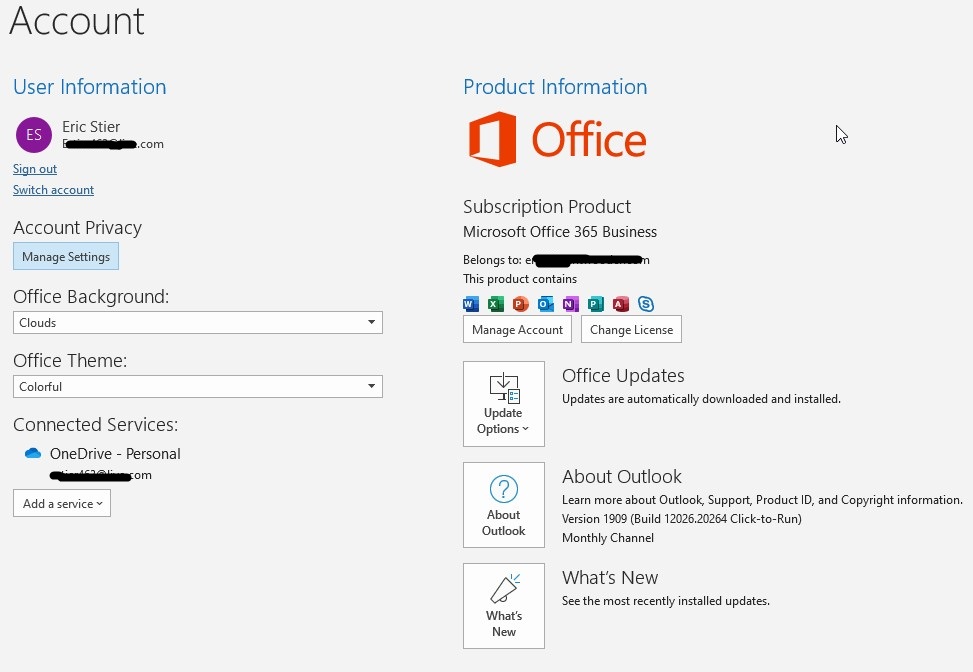Screen dimensions: 973x672
Task: Open Update Options menu
Action: [x=503, y=404]
